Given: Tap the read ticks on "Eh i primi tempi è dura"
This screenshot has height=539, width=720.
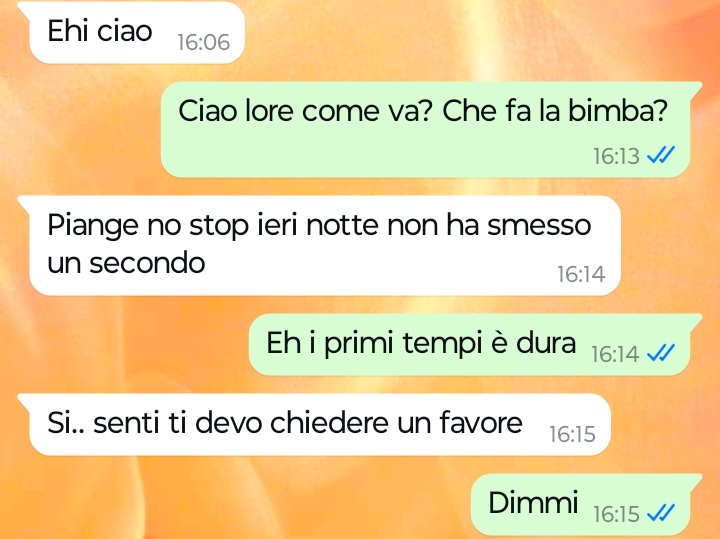Looking at the screenshot, I should coord(661,353).
